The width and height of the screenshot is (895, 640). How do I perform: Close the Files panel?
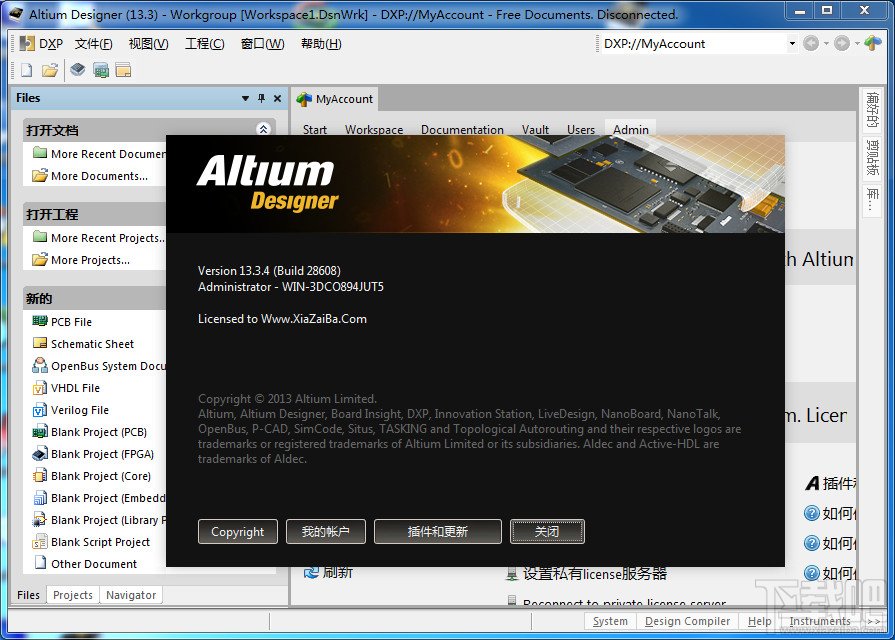pos(277,98)
